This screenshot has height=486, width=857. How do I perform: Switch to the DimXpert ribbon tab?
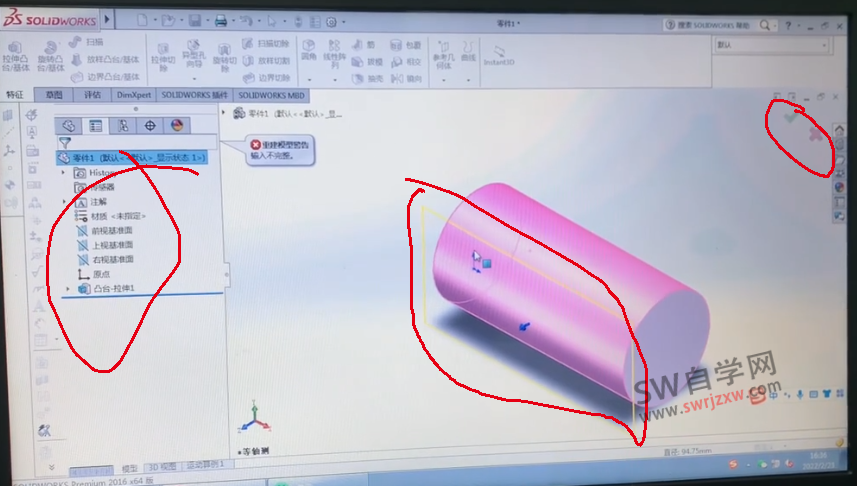tap(134, 95)
